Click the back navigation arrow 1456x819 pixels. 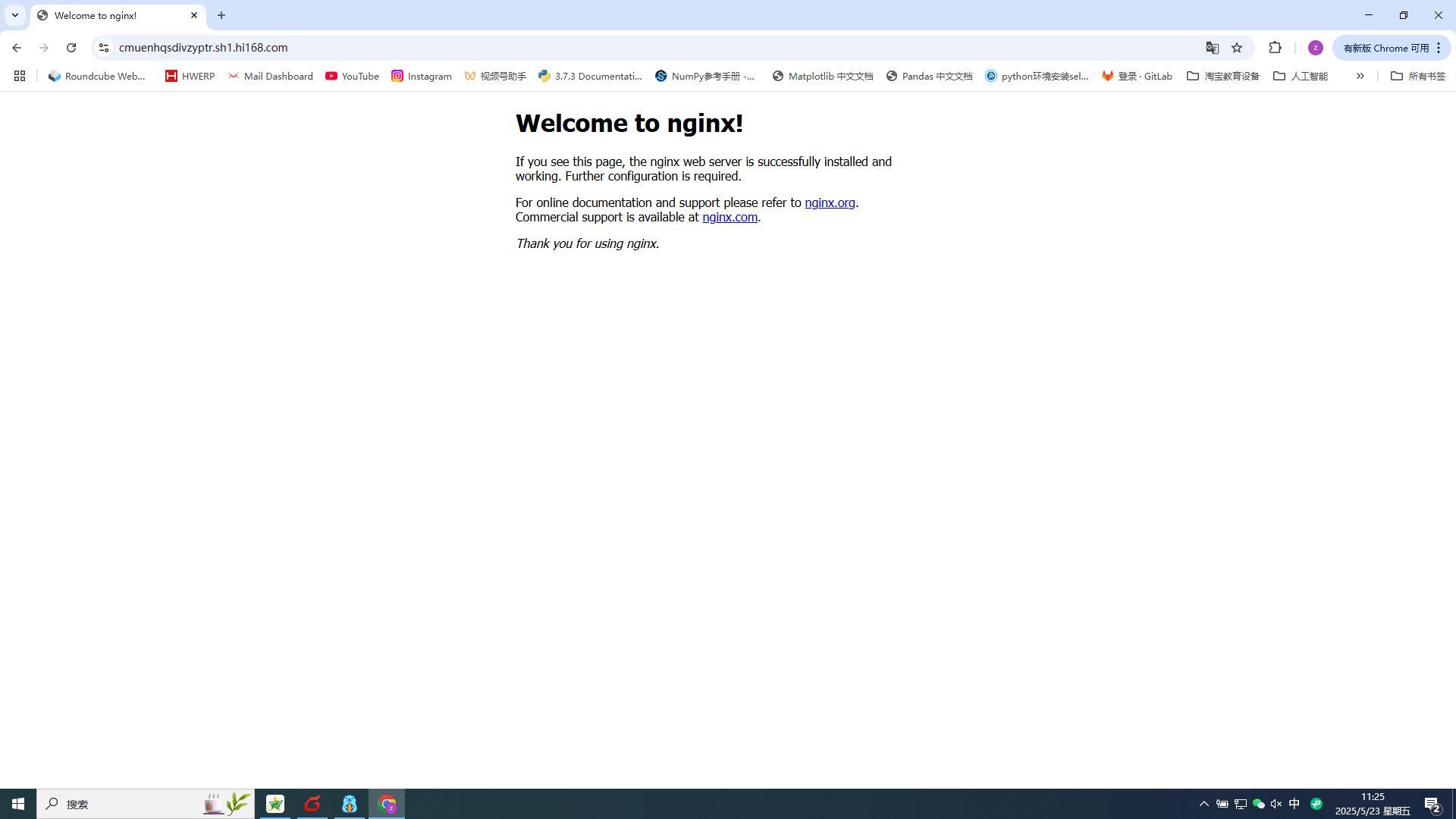pos(17,48)
